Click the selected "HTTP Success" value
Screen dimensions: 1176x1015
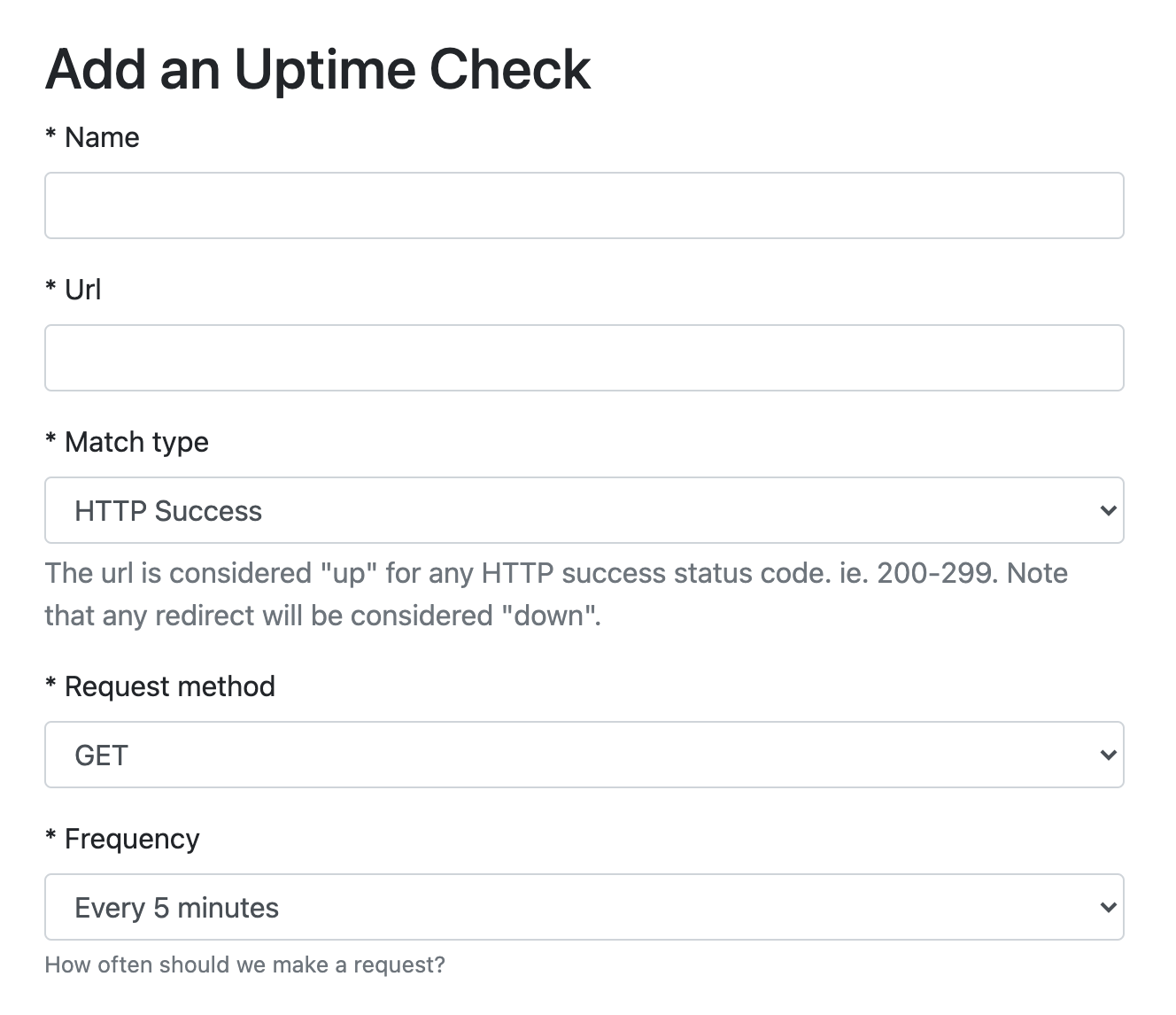pyautogui.click(x=168, y=511)
